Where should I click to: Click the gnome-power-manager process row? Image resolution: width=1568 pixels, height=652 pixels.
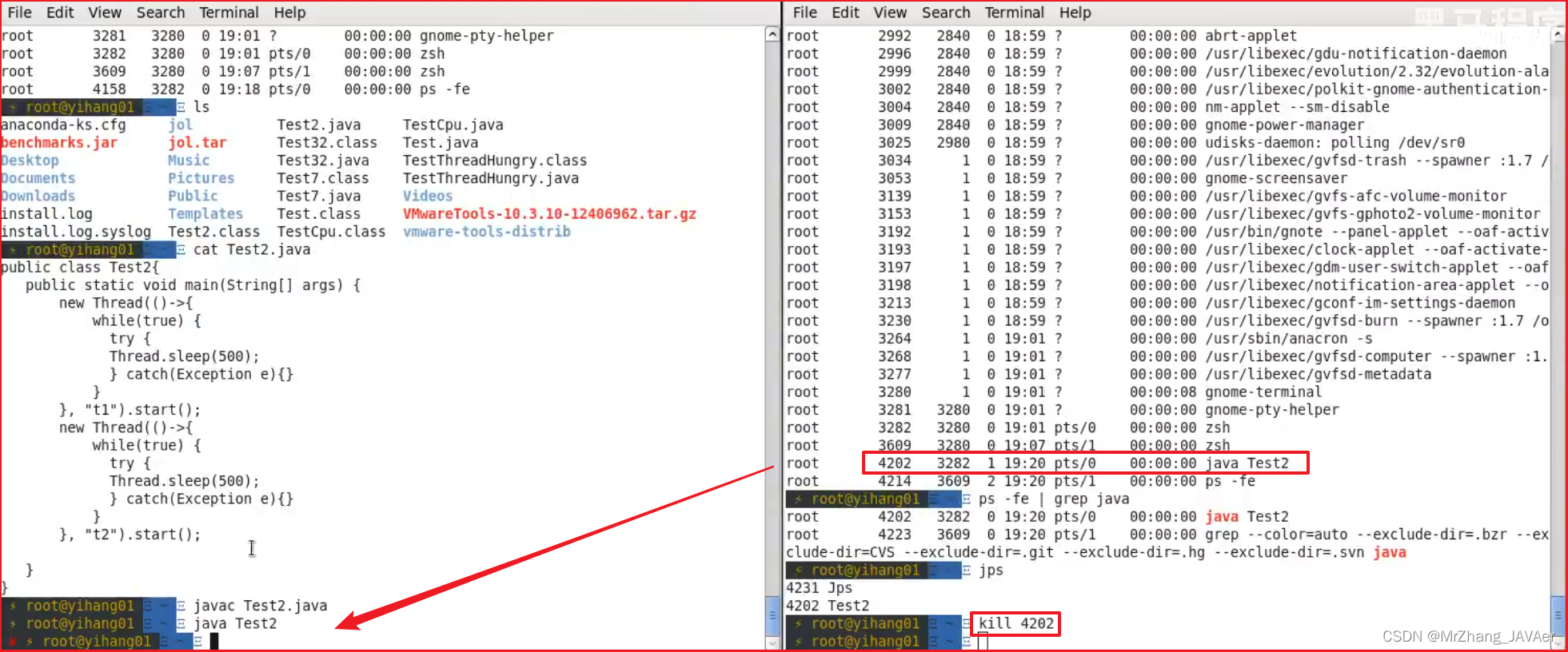coord(1075,125)
